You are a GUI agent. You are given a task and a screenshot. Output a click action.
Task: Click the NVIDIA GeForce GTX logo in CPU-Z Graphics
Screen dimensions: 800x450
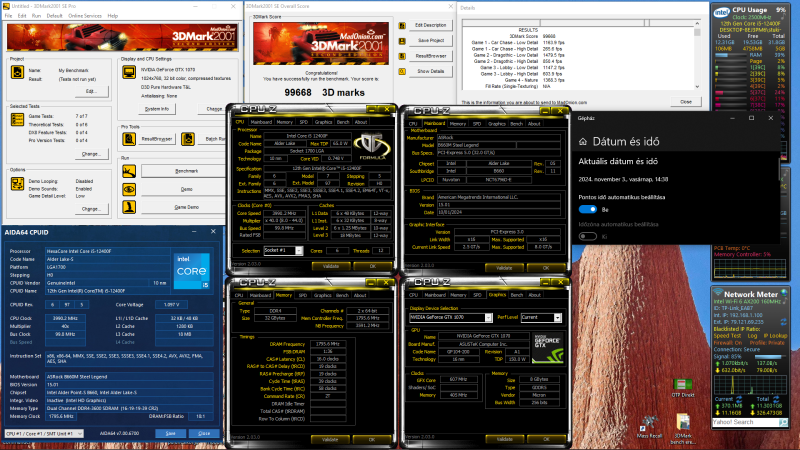point(547,348)
